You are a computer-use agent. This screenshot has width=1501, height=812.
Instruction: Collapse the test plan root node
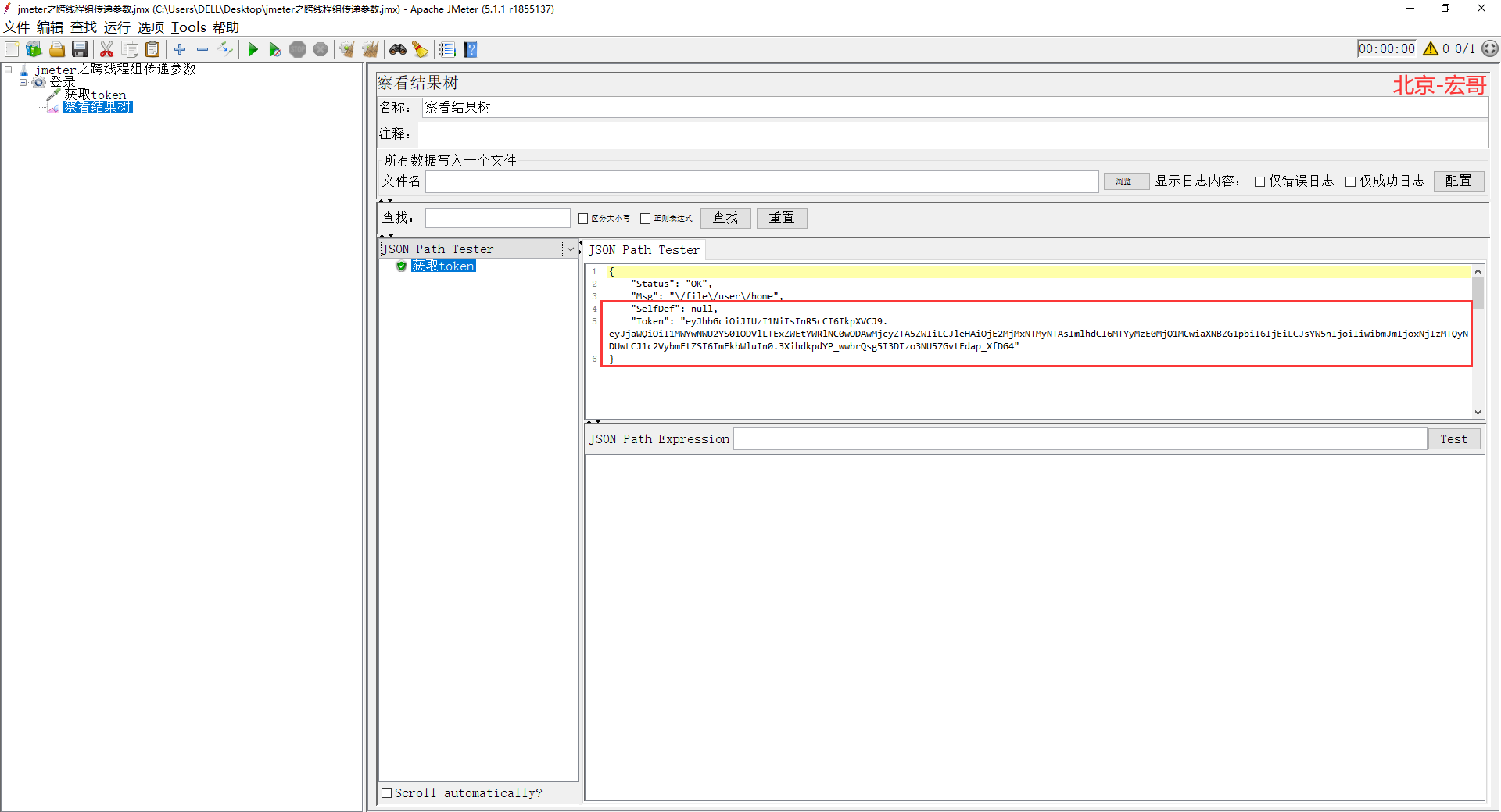8,70
